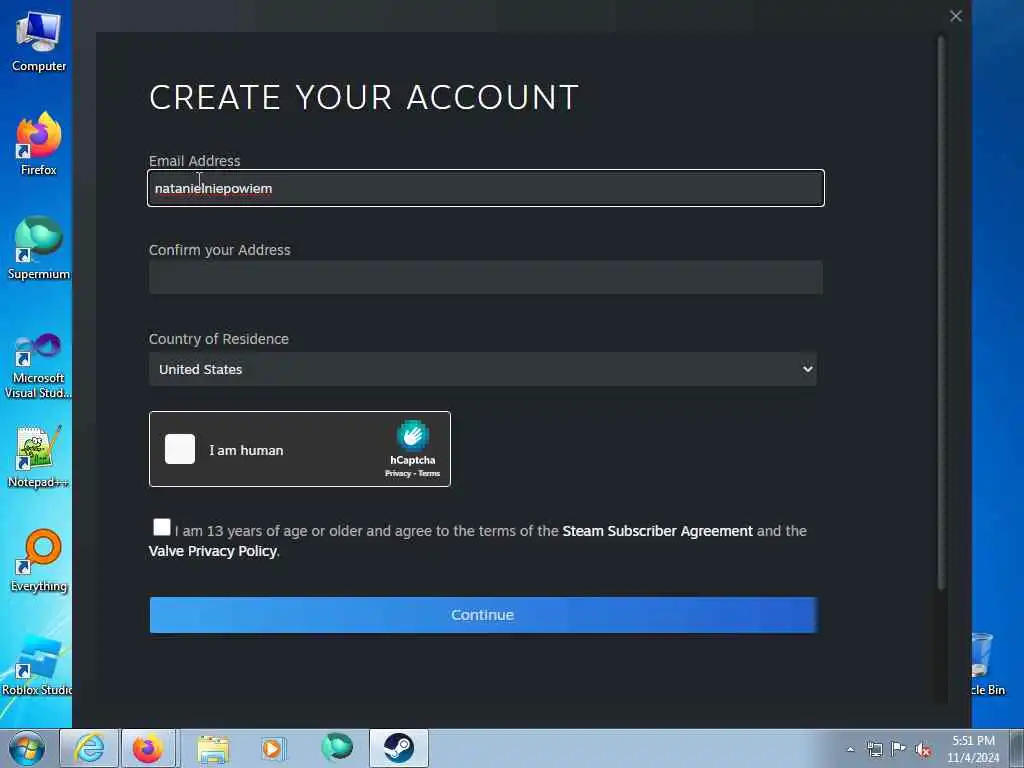The image size is (1024, 768).
Task: Open the Computer desktop icon
Action: point(39,41)
